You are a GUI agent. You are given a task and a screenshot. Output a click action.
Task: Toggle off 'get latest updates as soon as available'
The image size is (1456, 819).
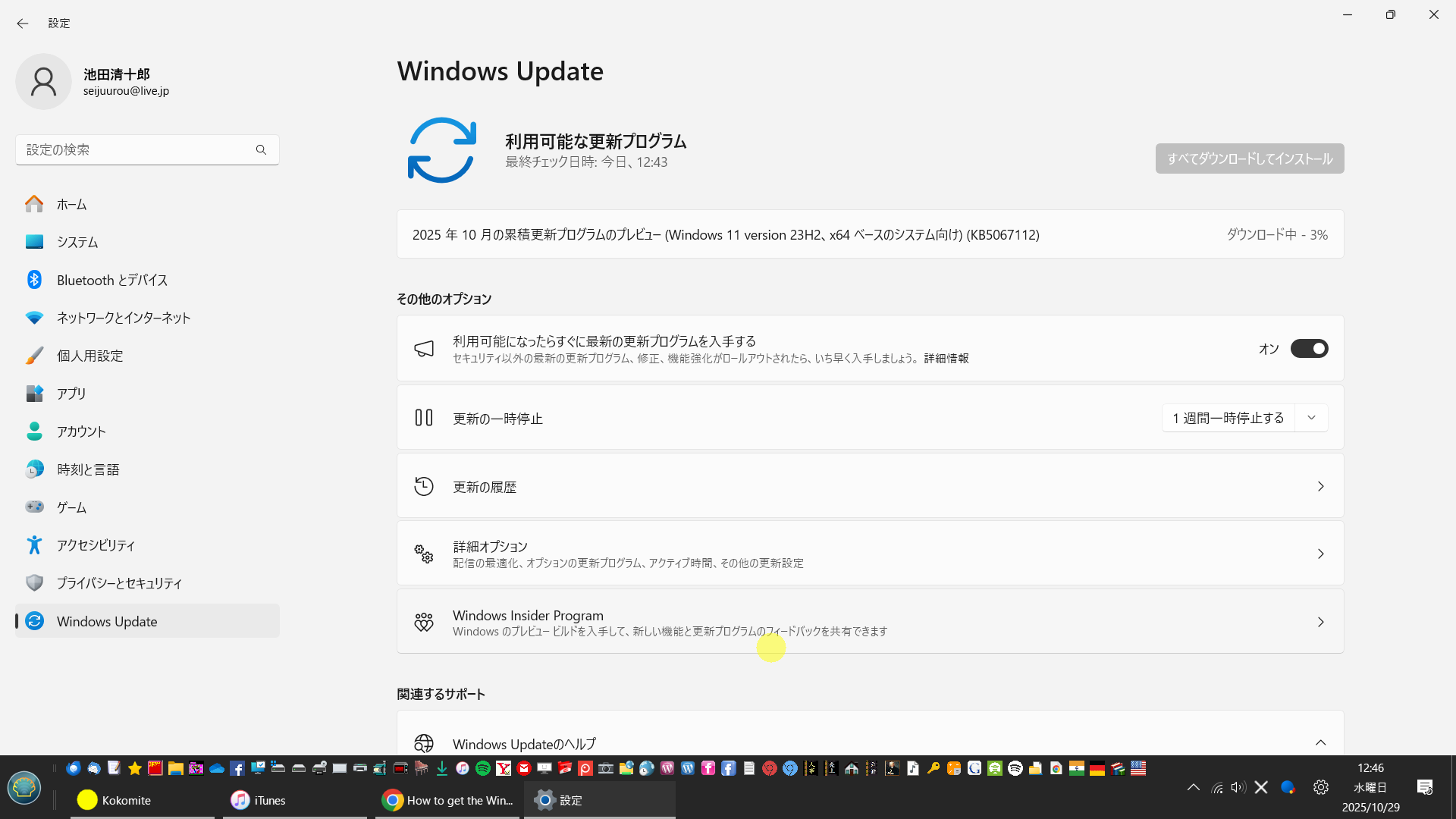point(1310,349)
